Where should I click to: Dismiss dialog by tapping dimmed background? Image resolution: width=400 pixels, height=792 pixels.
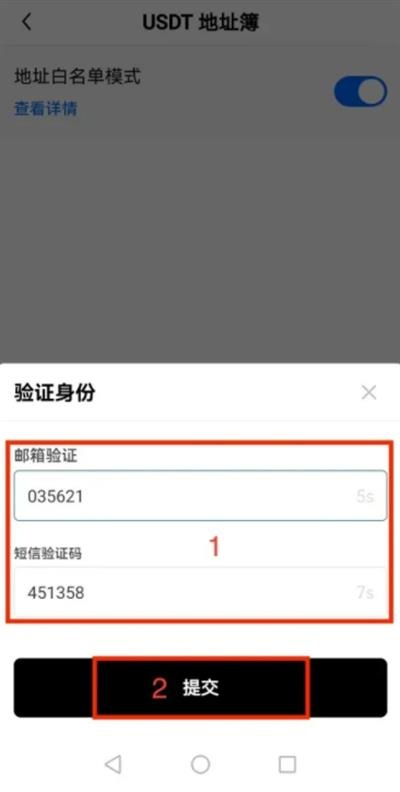[x=200, y=242]
